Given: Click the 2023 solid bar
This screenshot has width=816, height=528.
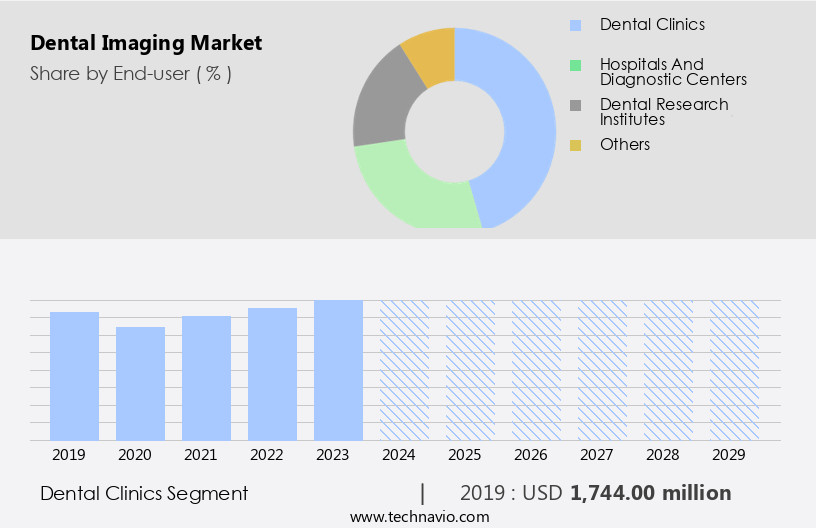Looking at the screenshot, I should click(x=338, y=370).
